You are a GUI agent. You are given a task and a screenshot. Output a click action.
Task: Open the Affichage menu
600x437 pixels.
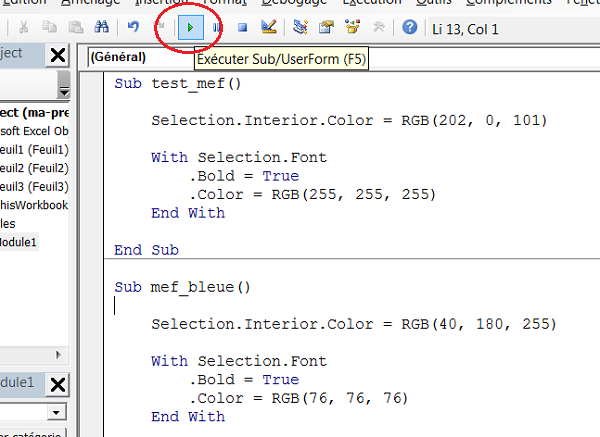(91, 2)
